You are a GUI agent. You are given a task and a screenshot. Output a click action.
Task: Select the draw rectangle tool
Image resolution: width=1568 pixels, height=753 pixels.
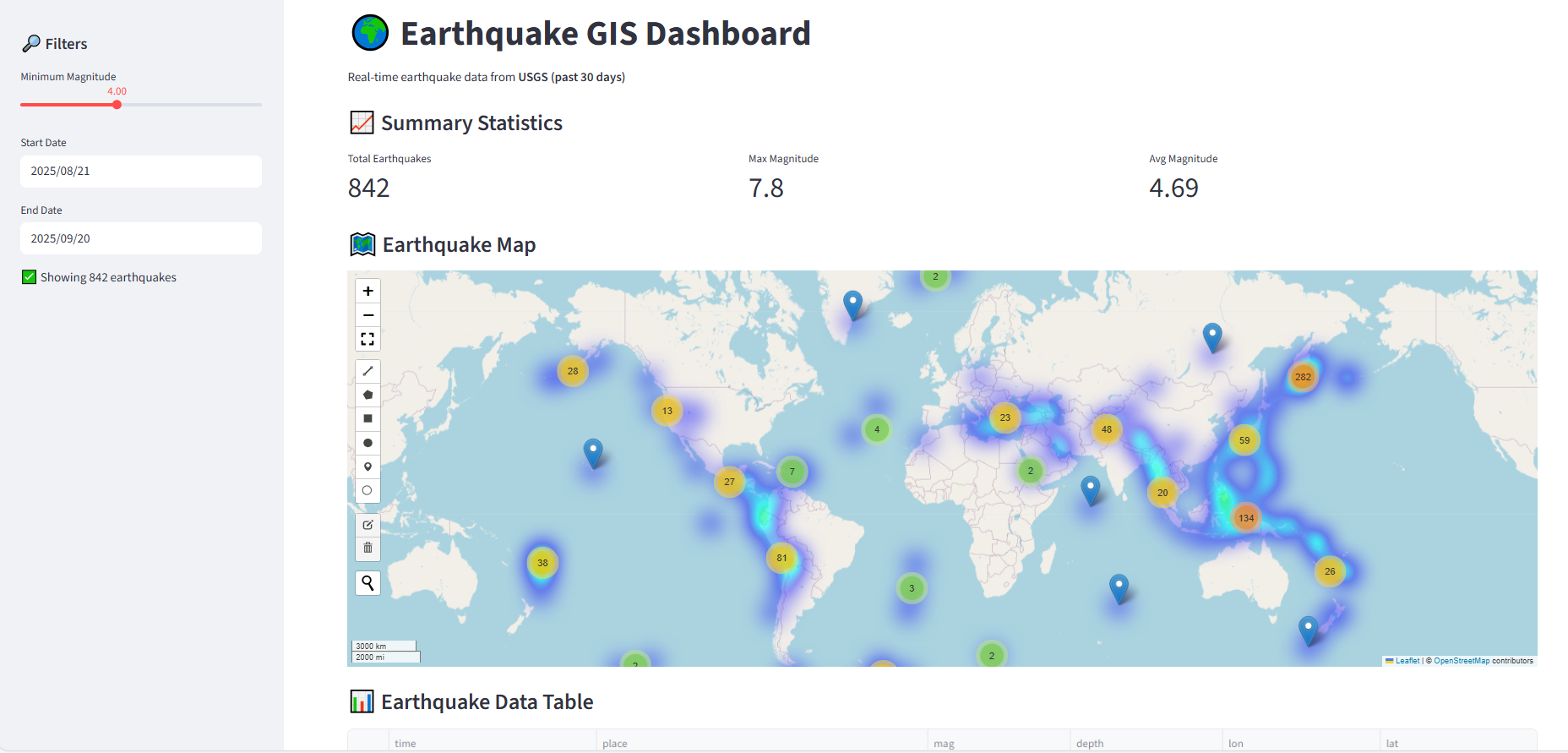tap(367, 418)
